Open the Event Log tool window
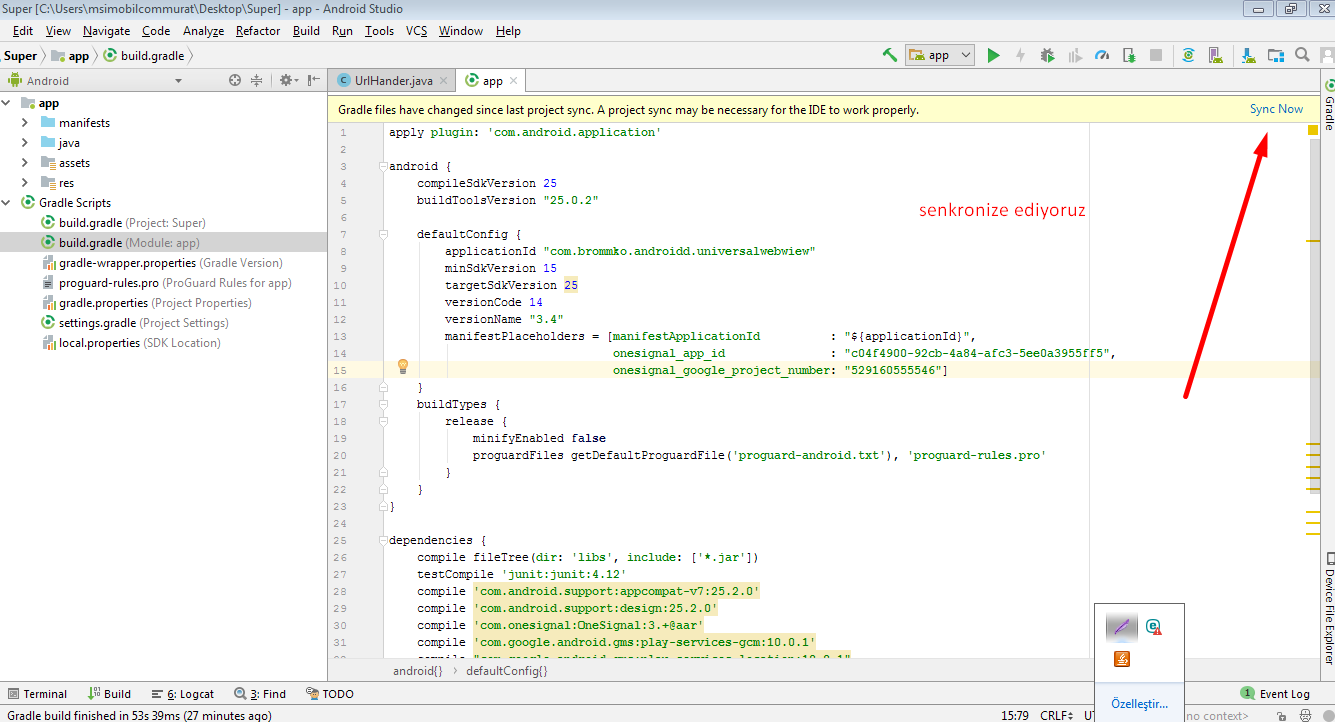Screen dimensions: 1335x722 click(x=1275, y=693)
